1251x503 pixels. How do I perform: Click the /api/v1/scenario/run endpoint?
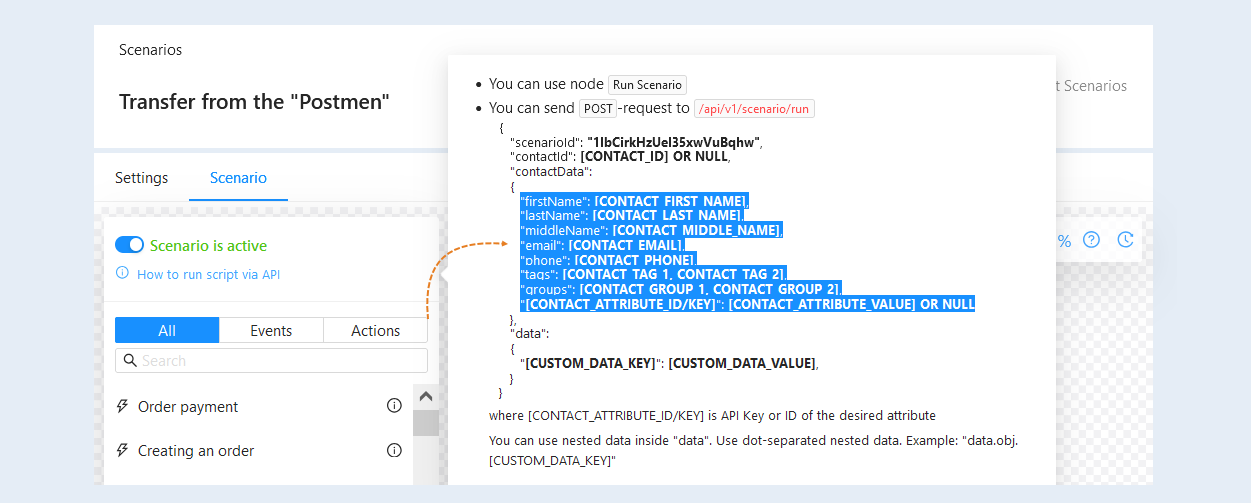754,108
